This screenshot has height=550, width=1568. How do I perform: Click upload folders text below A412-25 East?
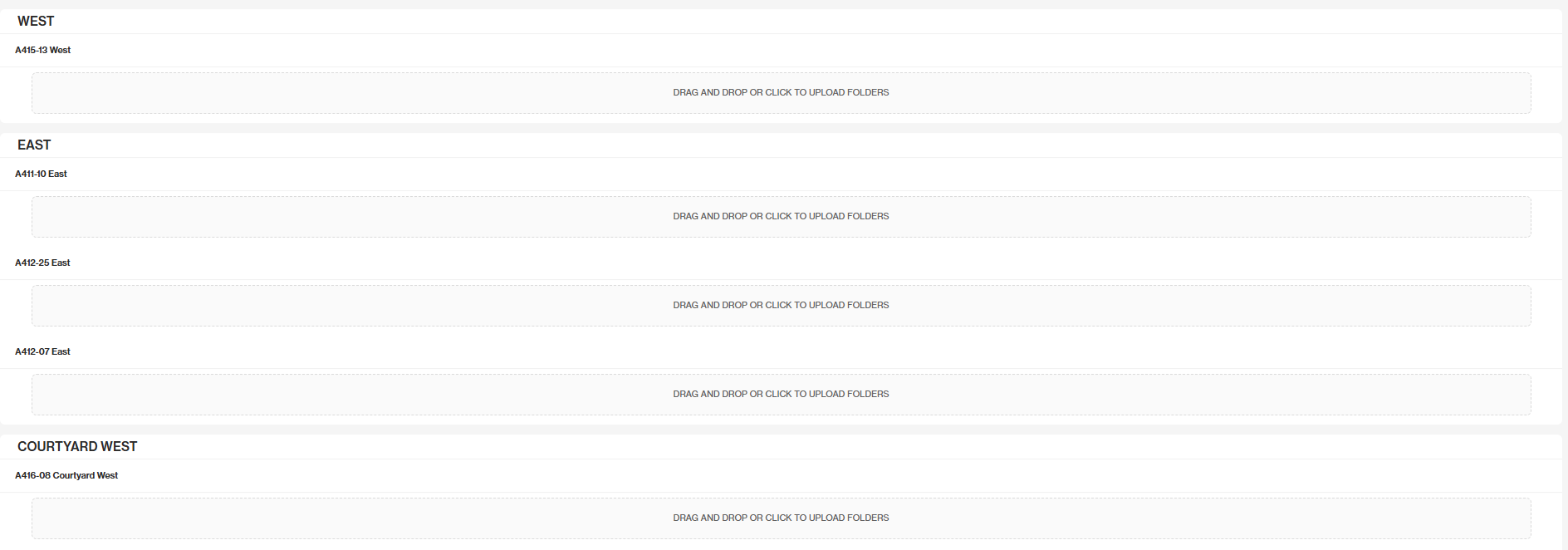[781, 305]
